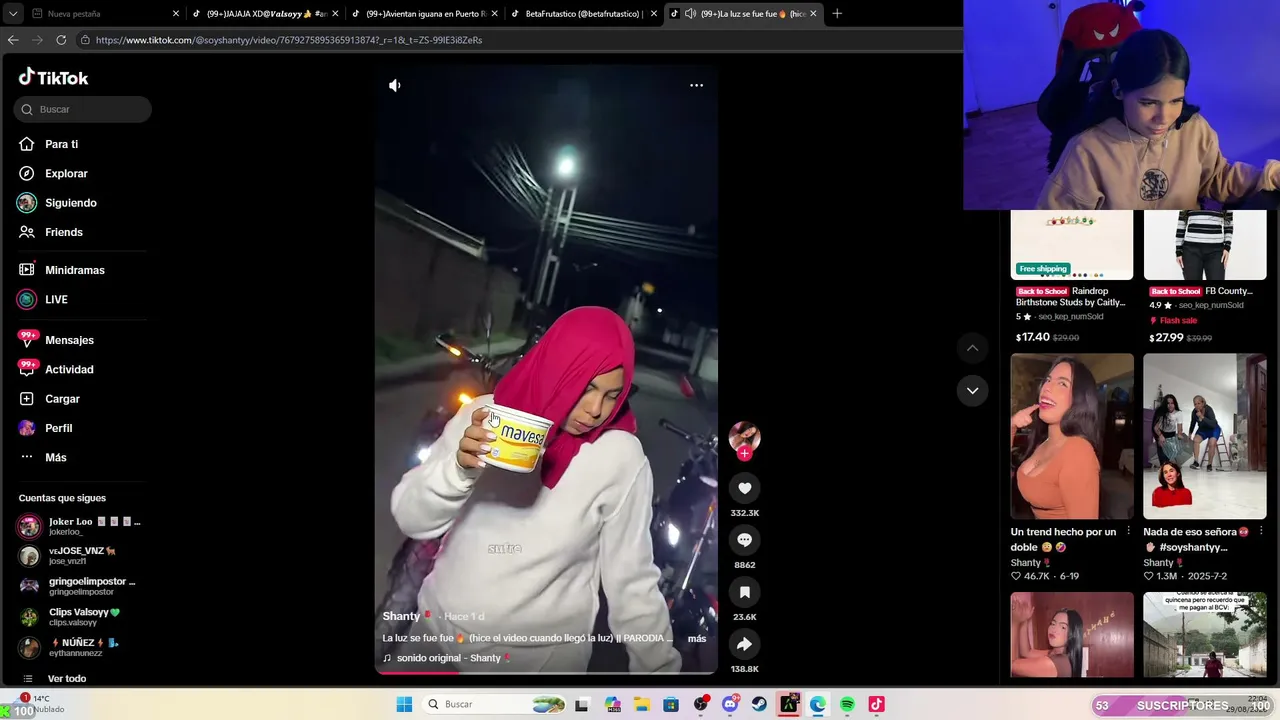
Task: Click the browser address bar URL
Action: (x=289, y=40)
